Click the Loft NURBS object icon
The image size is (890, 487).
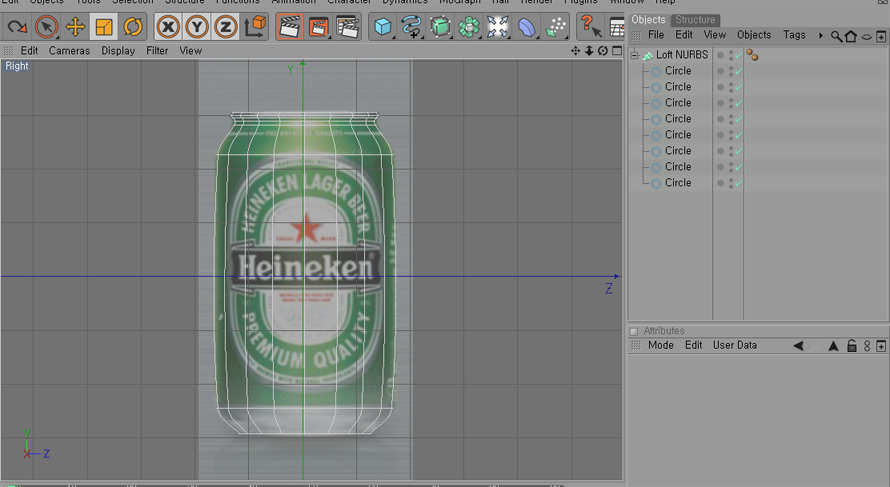point(647,55)
